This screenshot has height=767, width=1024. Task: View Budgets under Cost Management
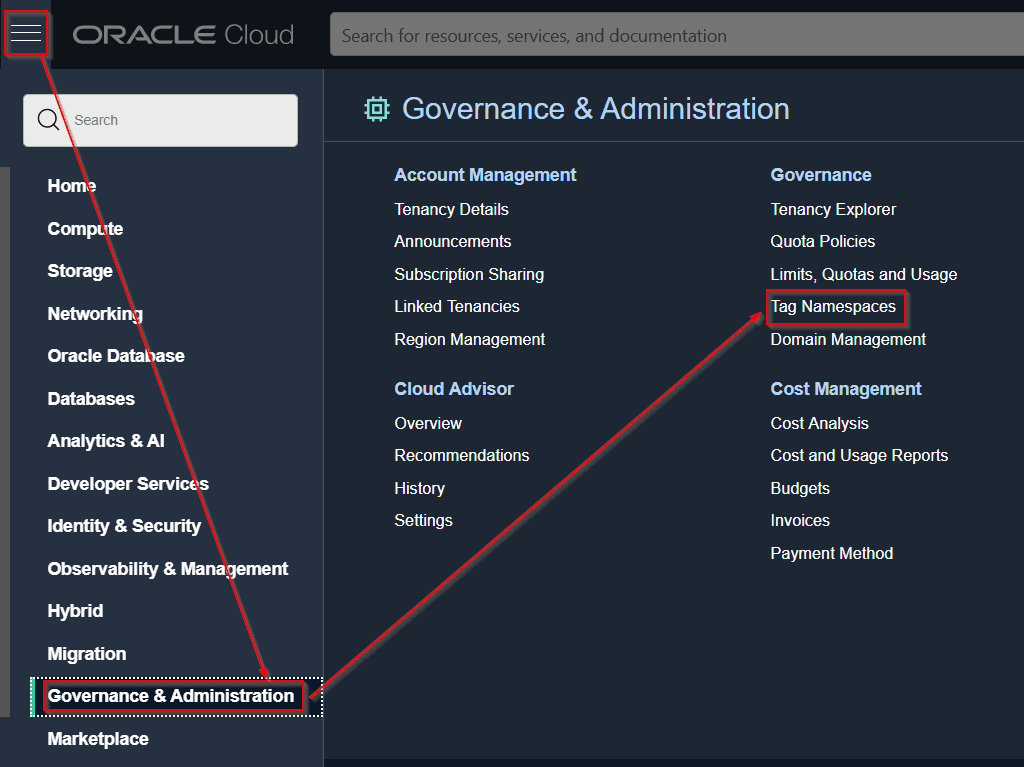pos(800,488)
